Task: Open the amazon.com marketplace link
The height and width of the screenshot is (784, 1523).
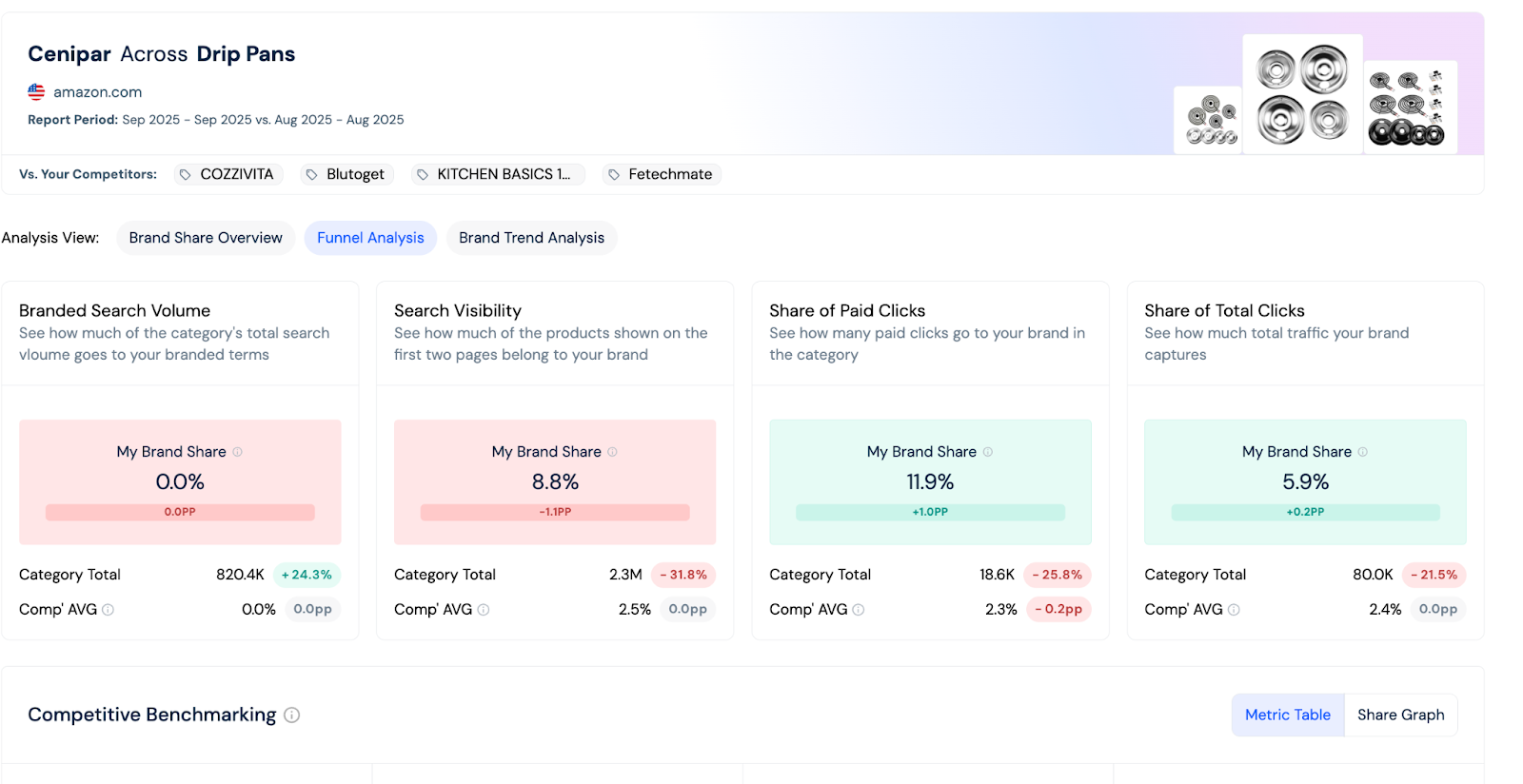Action: (97, 92)
